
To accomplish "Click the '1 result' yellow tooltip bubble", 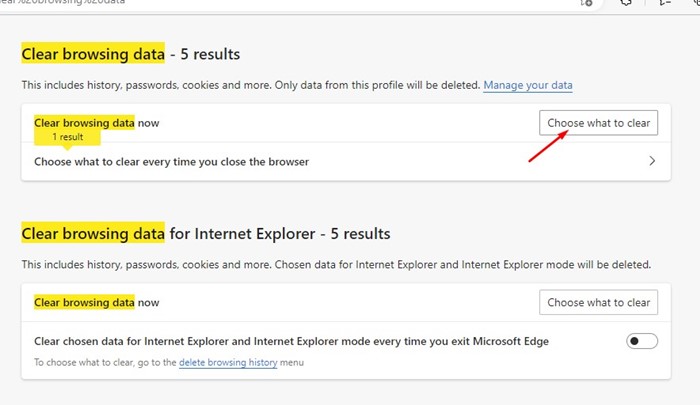I will 68,136.
